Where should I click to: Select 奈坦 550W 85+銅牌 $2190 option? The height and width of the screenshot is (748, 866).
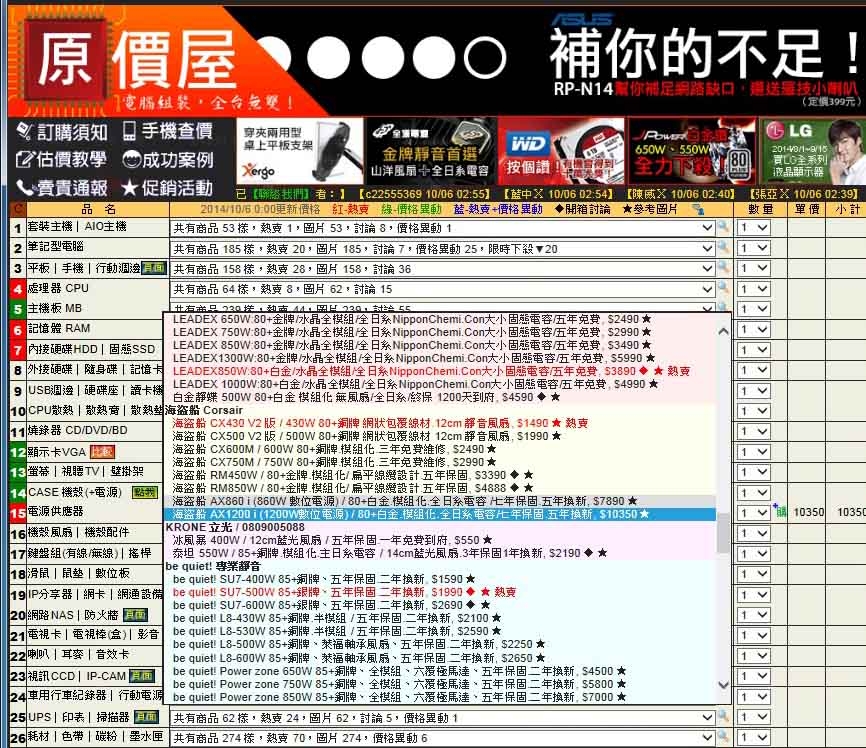click(440, 553)
